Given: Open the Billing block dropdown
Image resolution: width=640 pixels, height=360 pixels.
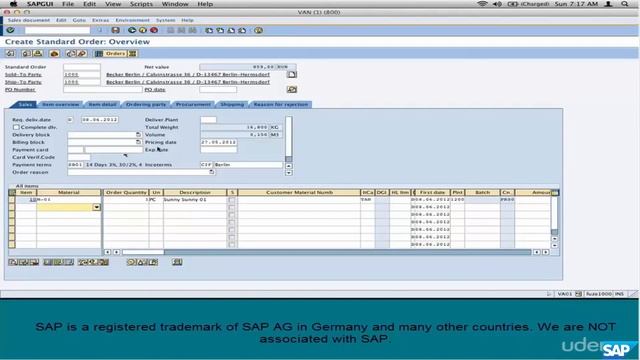Looking at the screenshot, I should (138, 142).
